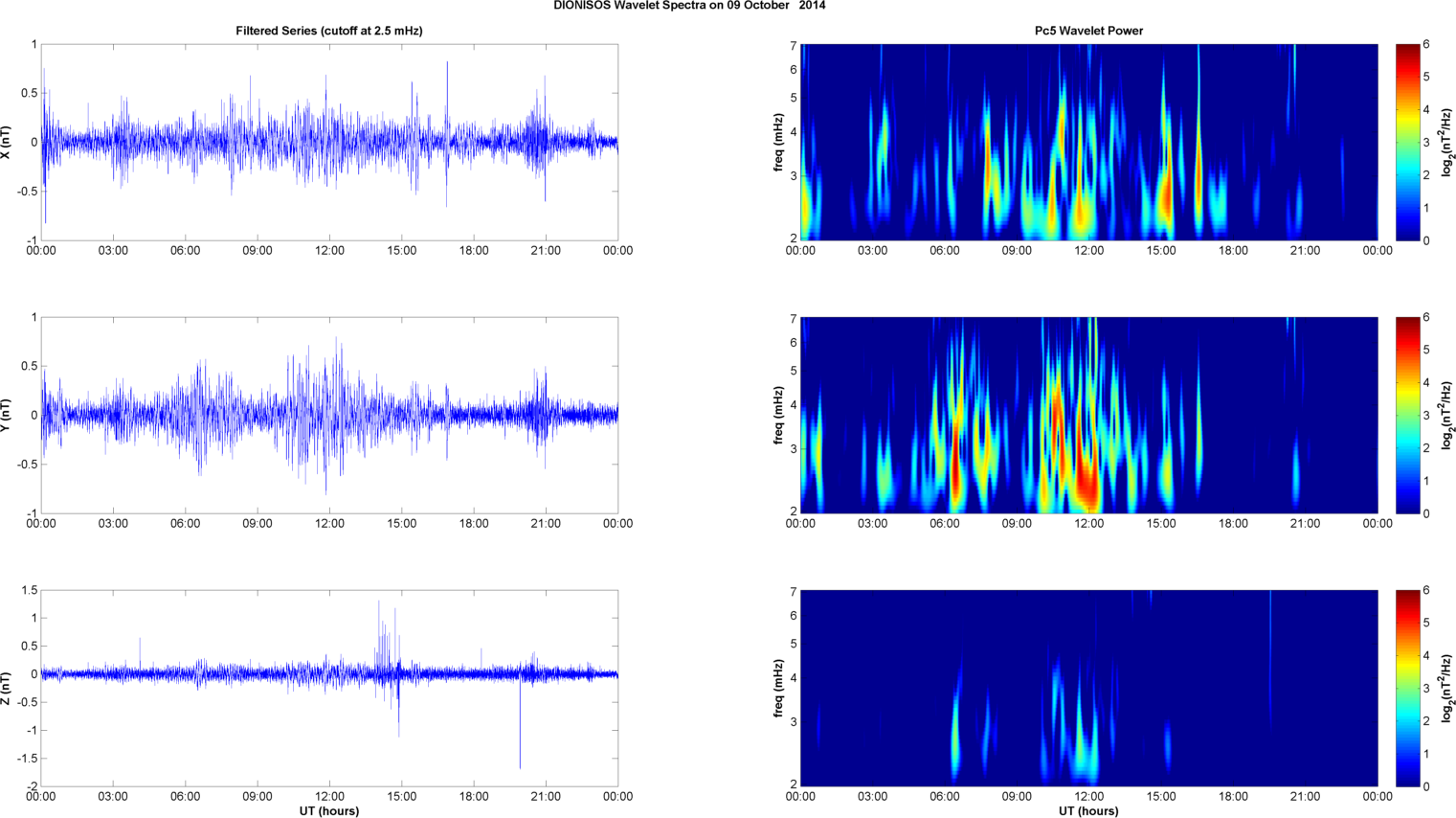This screenshot has width=1456, height=818.
Task: Click log2(nT²/Hz) label on the middle colorbar
Action: coord(1447,415)
